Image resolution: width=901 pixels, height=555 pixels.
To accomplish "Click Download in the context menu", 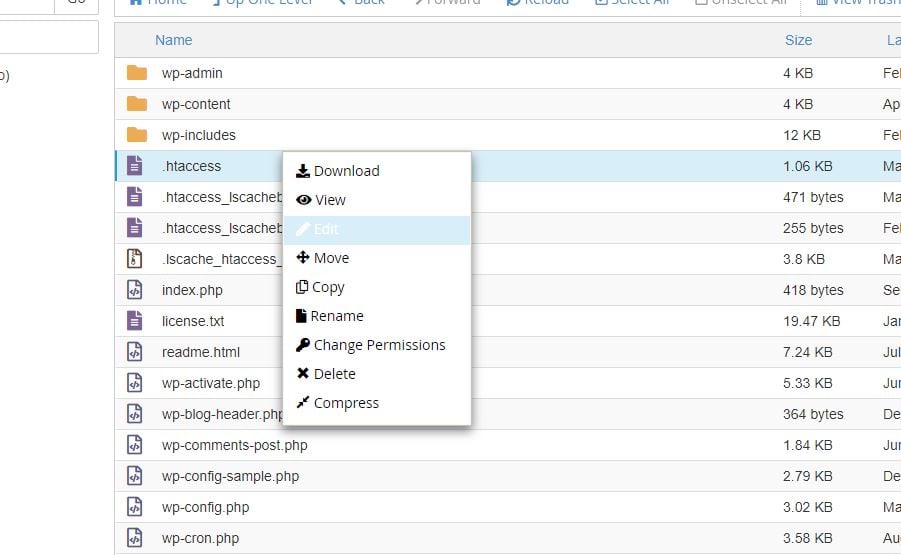I will [346, 171].
